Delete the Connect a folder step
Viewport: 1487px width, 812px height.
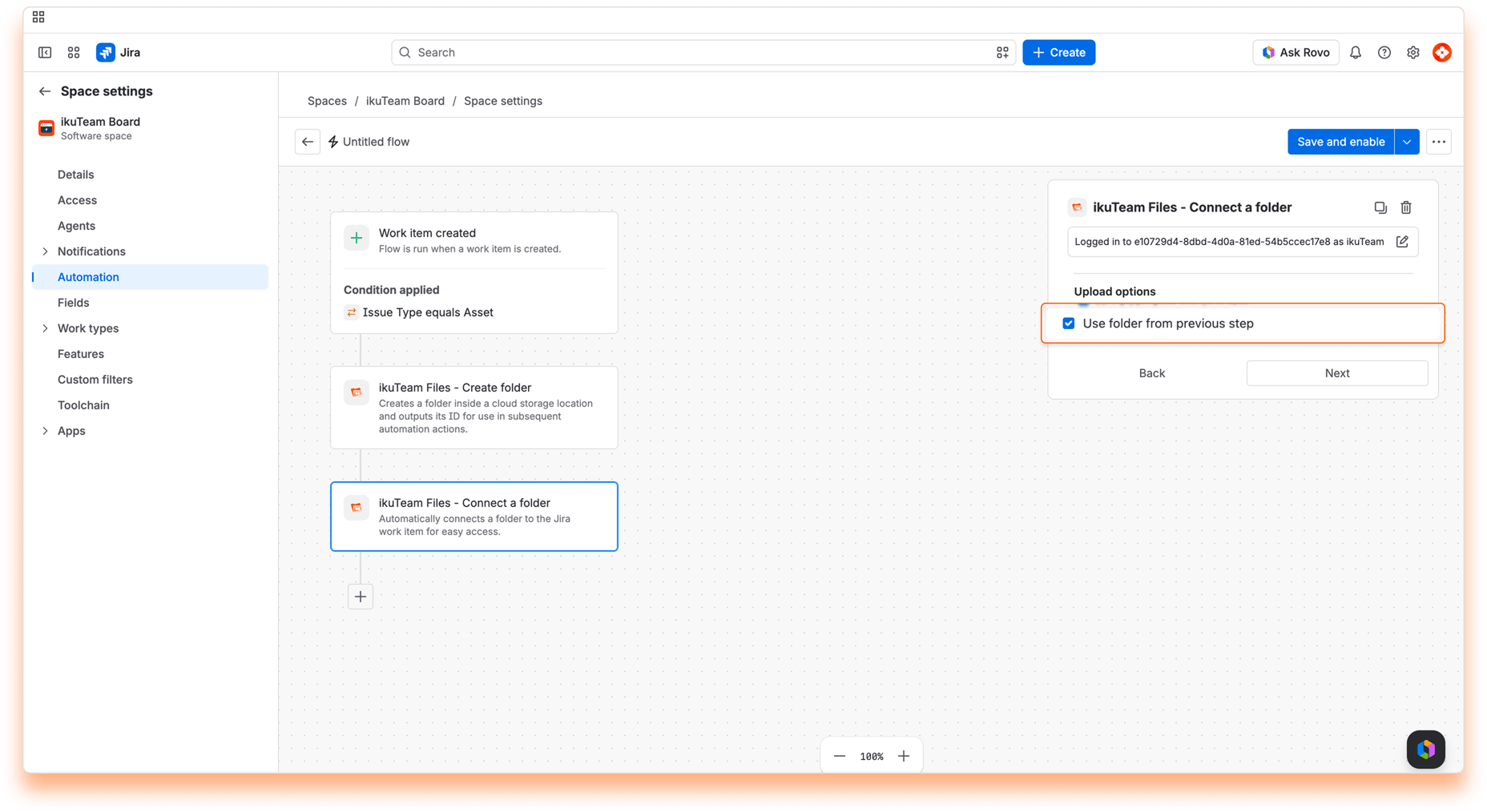pos(1406,207)
